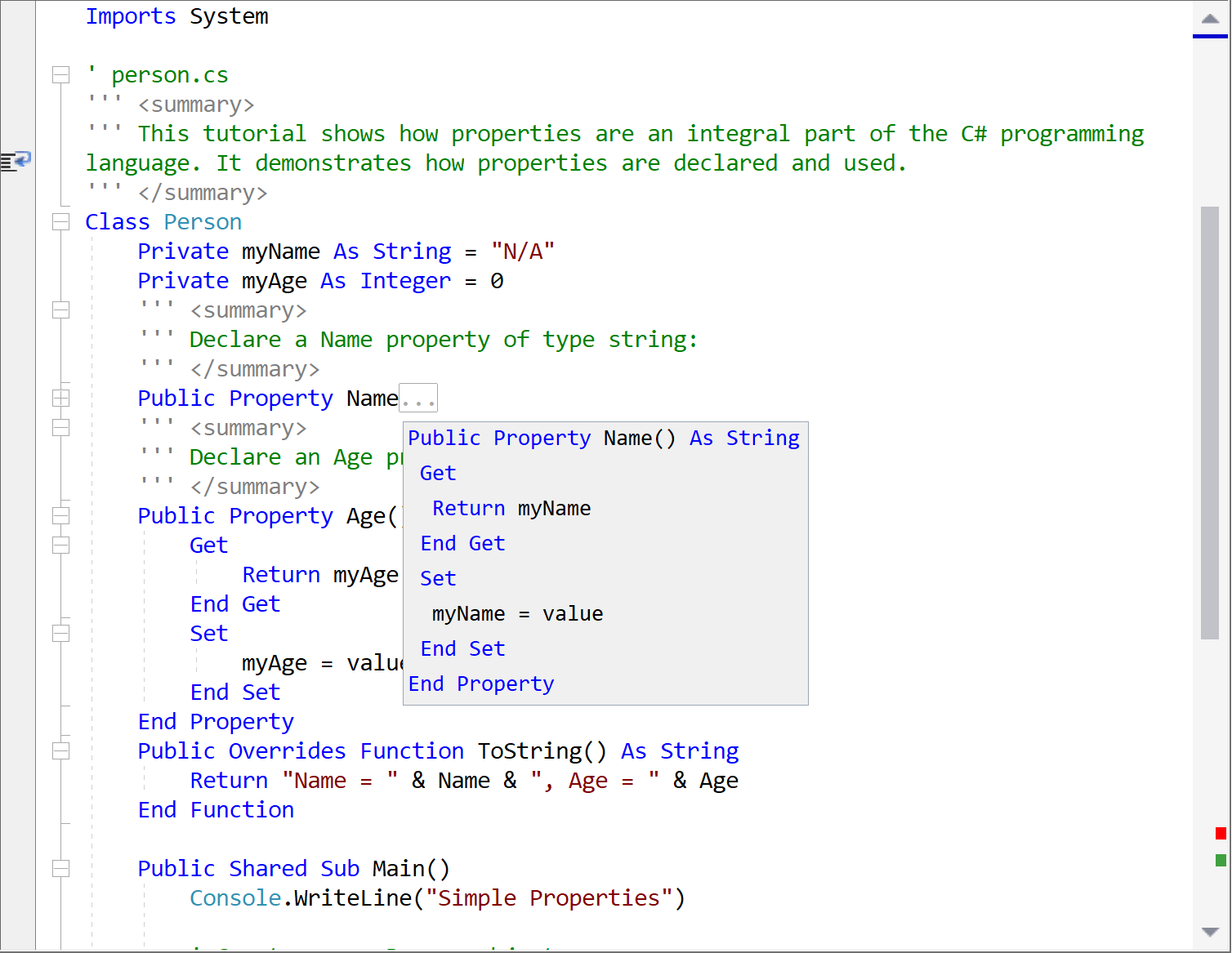The width and height of the screenshot is (1232, 953).
Task: Click the Console class name in Main
Action: pyautogui.click(x=235, y=898)
